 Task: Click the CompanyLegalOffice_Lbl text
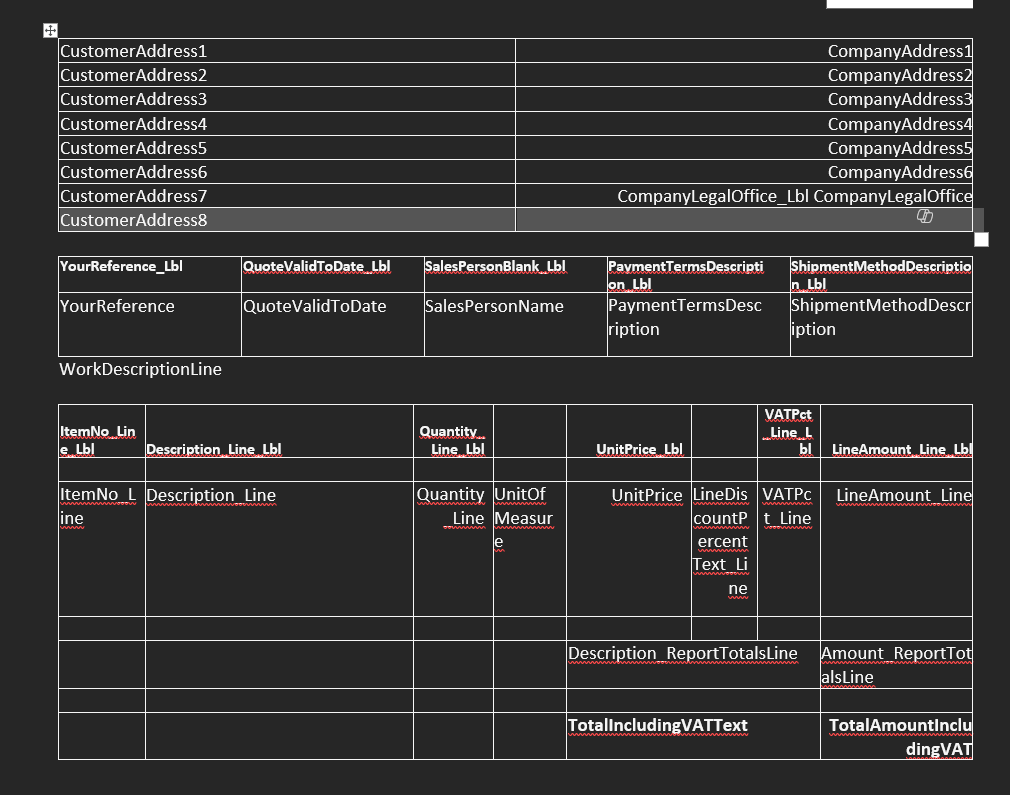[713, 196]
